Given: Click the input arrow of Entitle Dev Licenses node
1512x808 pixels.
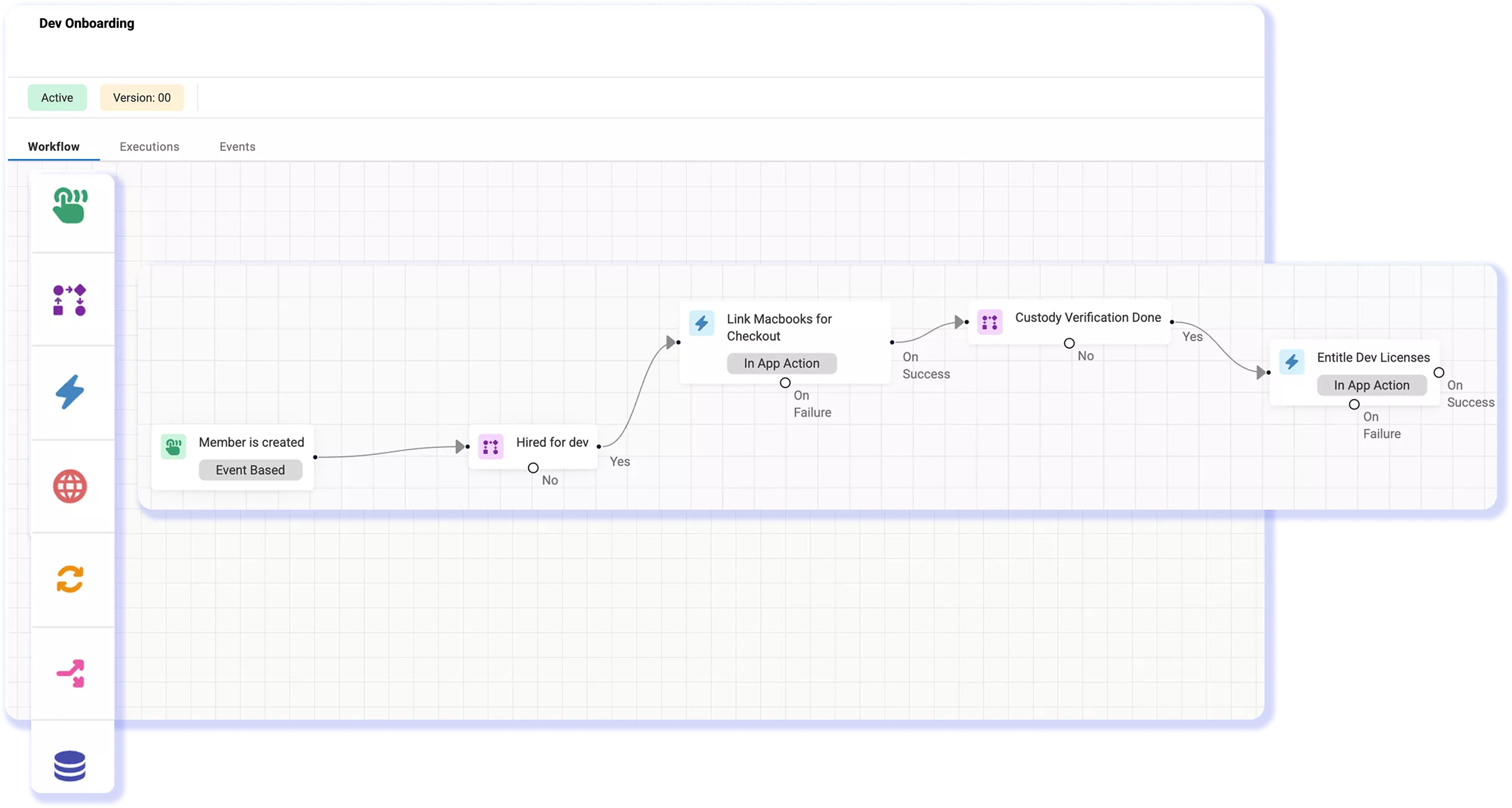Looking at the screenshot, I should pyautogui.click(x=1262, y=372).
